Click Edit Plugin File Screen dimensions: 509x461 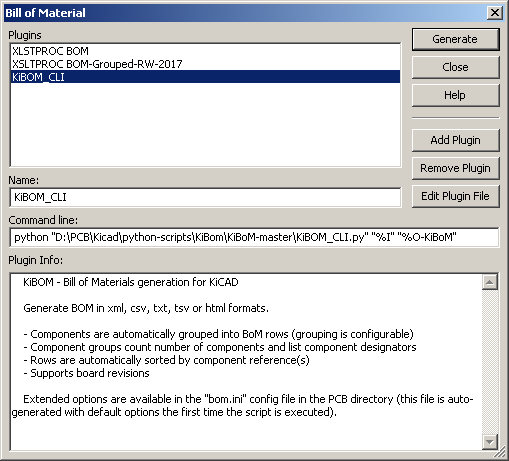pos(455,196)
